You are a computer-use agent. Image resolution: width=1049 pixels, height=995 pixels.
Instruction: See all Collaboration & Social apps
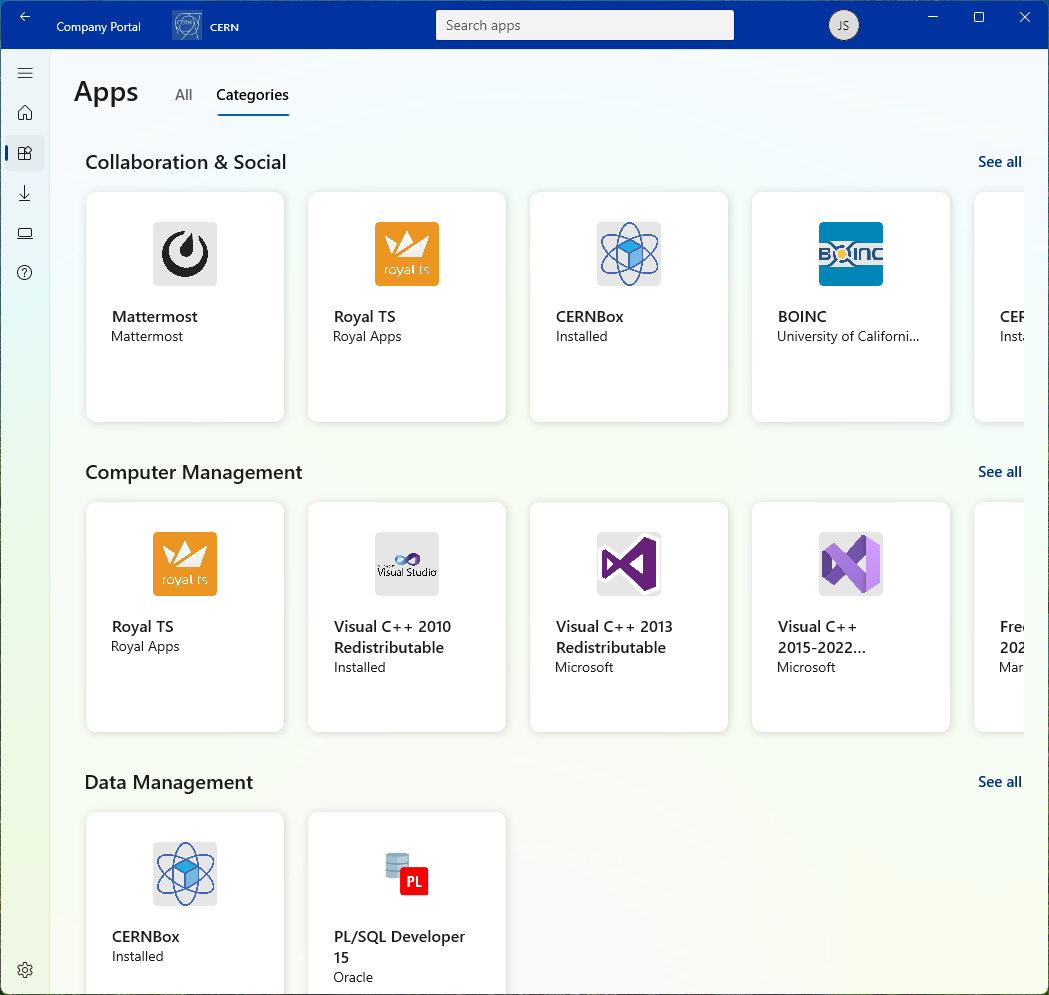click(999, 162)
